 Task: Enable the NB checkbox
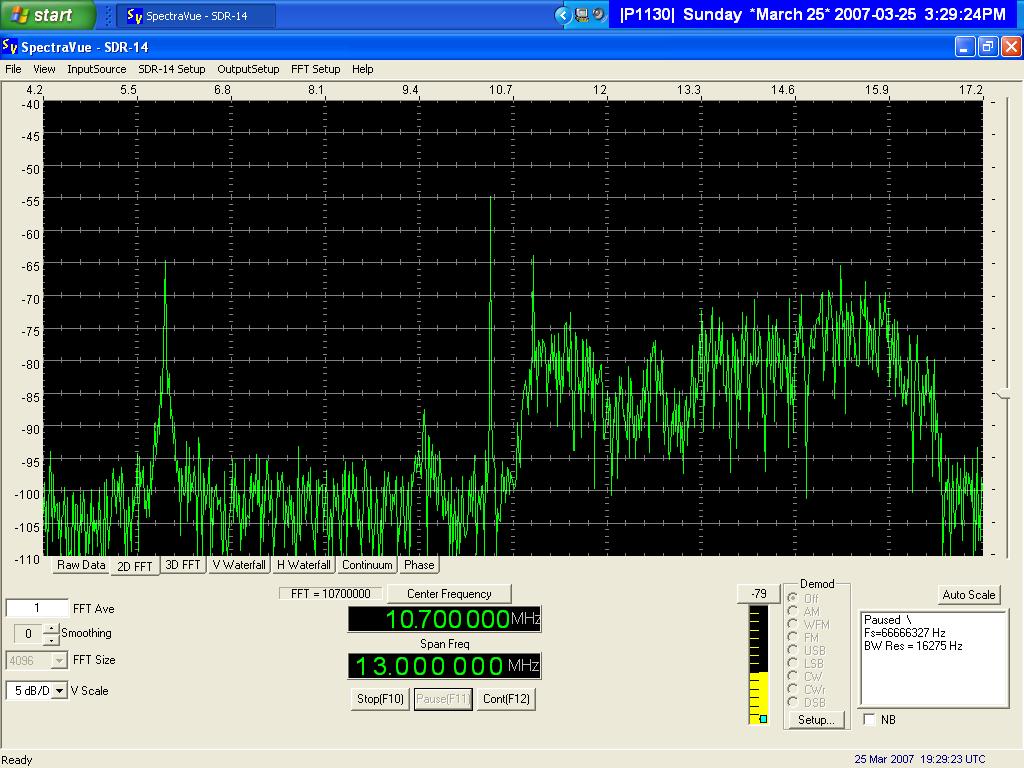(868, 720)
